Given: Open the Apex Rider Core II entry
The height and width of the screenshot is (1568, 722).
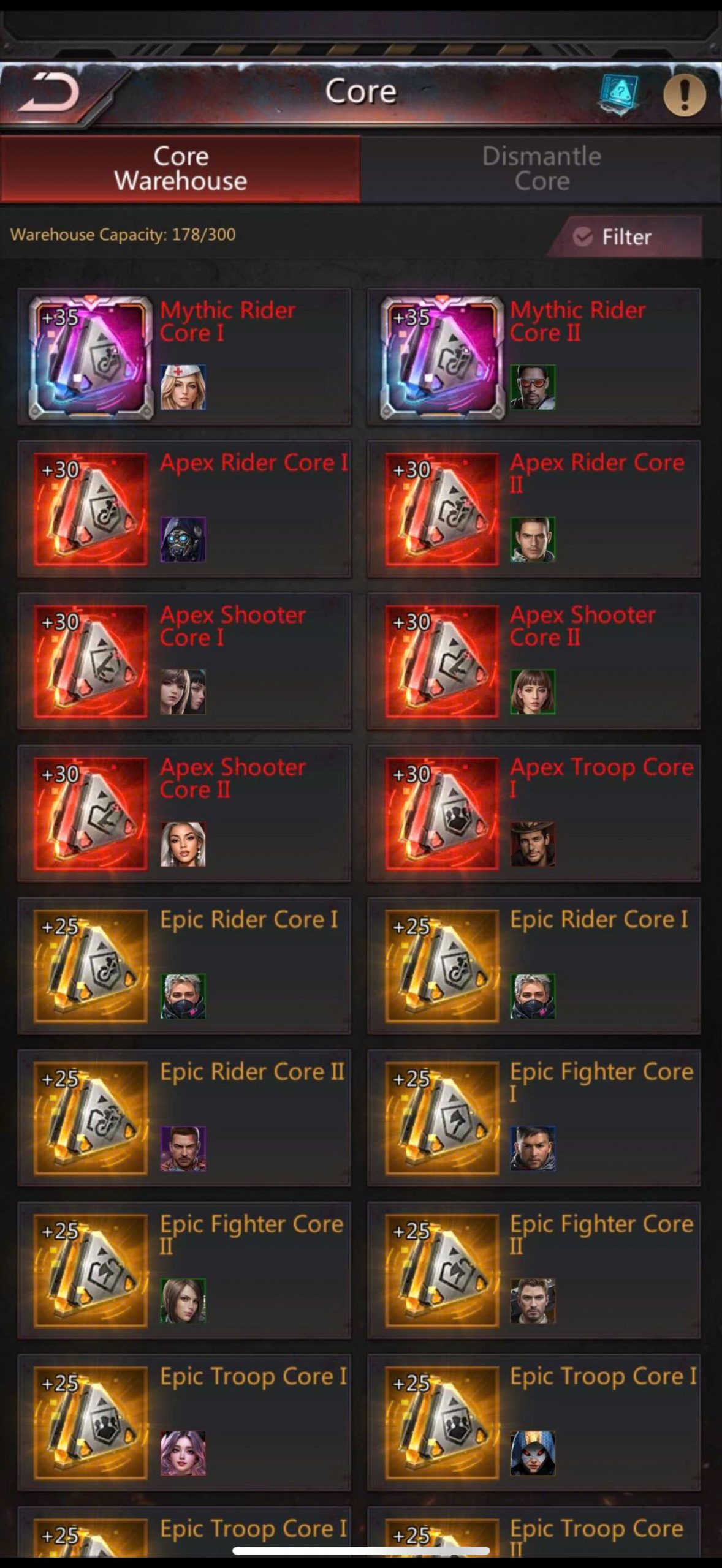Looking at the screenshot, I should (534, 509).
